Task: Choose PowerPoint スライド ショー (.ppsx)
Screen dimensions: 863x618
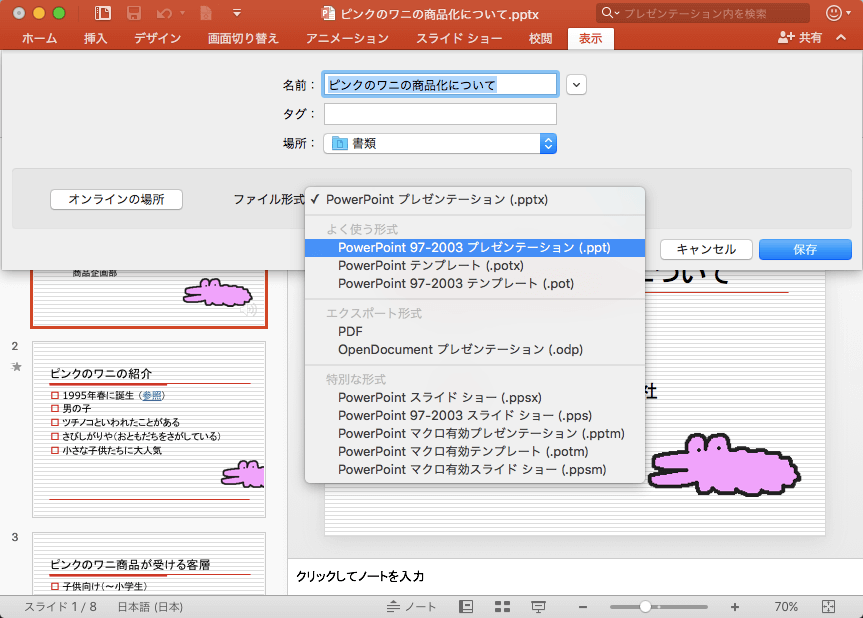Action: coord(475,397)
